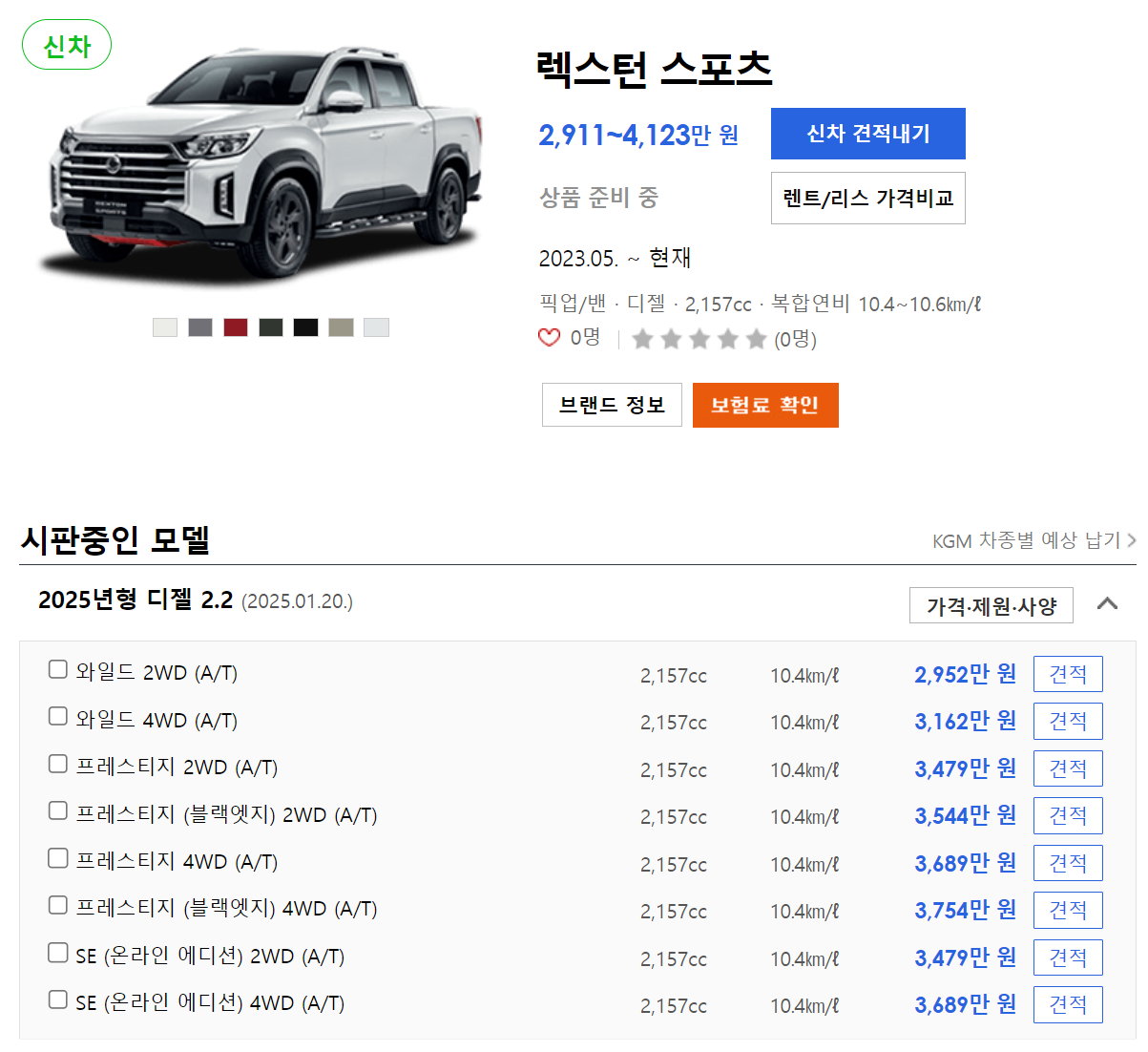Image resolution: width=1148 pixels, height=1052 pixels.
Task: Open KGM 차종별 예상 납기 link
Action: 1033,540
